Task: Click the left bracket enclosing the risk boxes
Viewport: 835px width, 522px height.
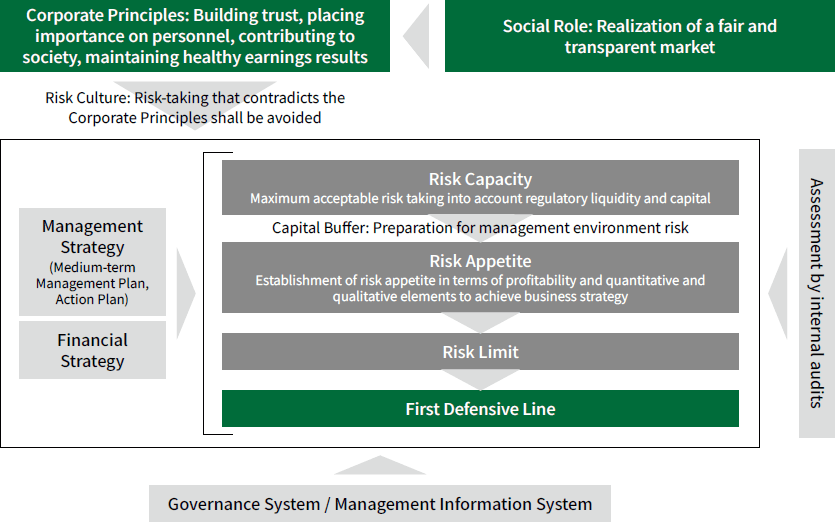Action: [205, 293]
